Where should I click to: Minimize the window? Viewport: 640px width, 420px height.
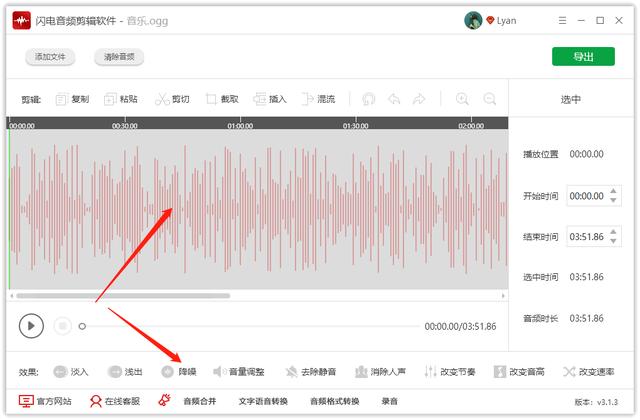[581, 20]
